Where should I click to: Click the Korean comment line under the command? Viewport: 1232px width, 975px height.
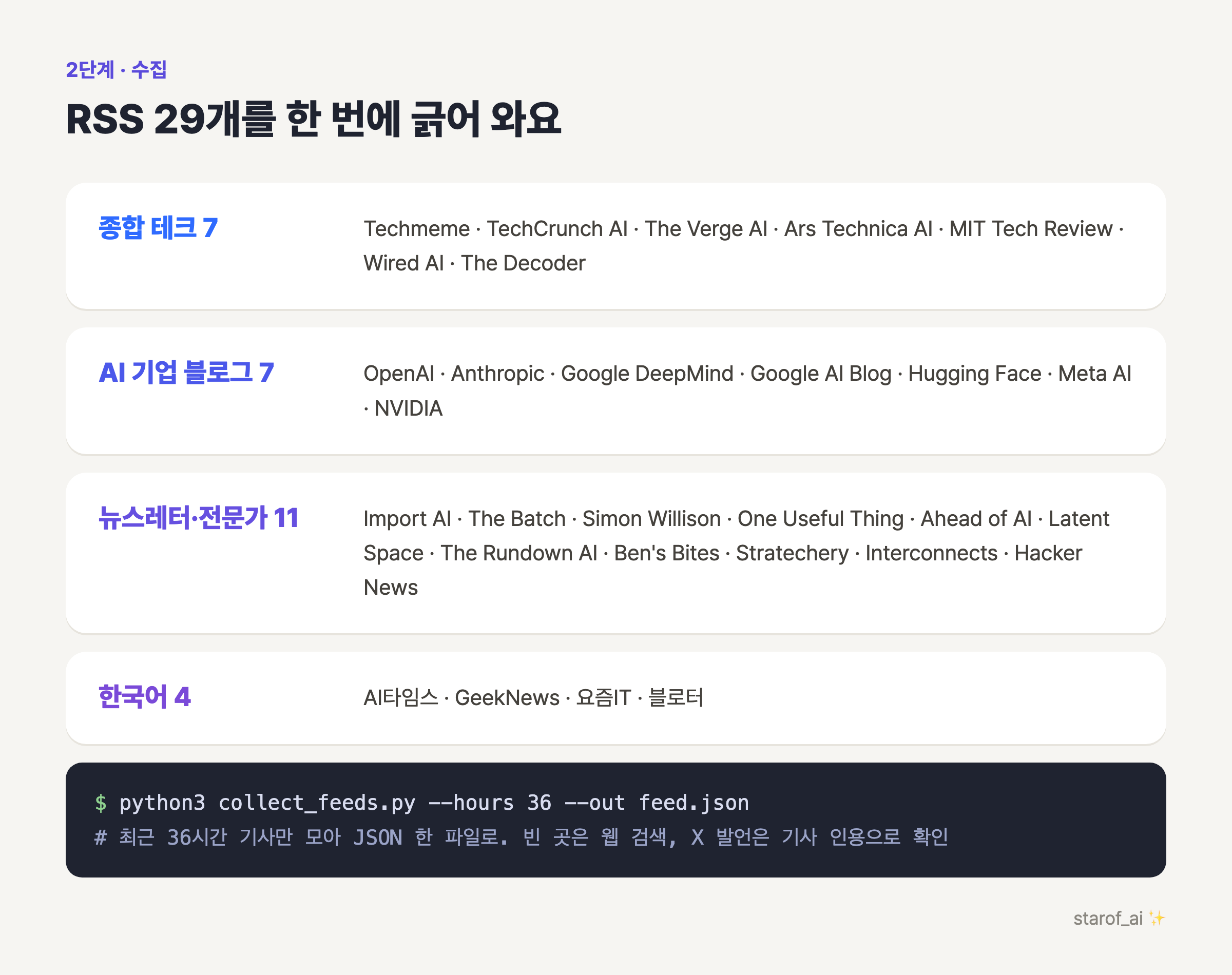[521, 837]
